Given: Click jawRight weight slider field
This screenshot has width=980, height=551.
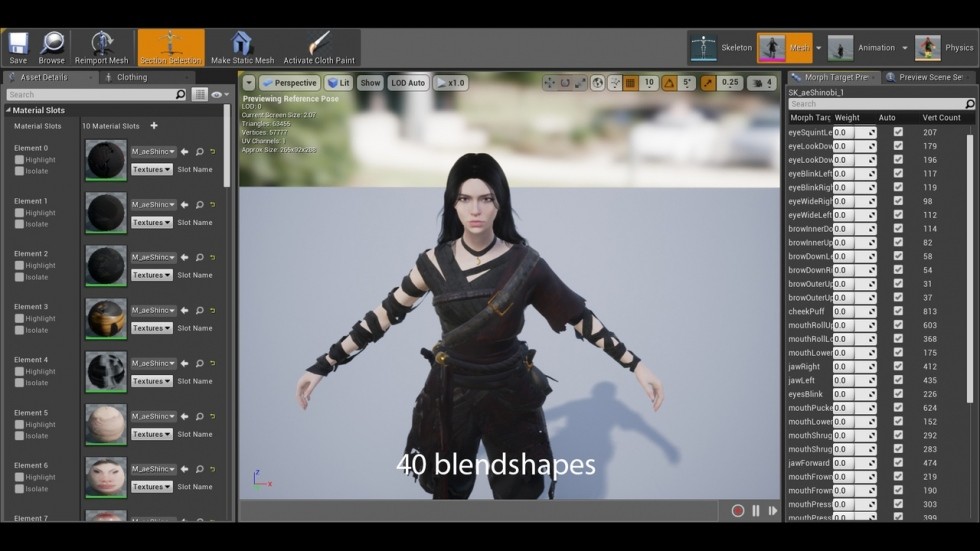Looking at the screenshot, I should (x=854, y=366).
